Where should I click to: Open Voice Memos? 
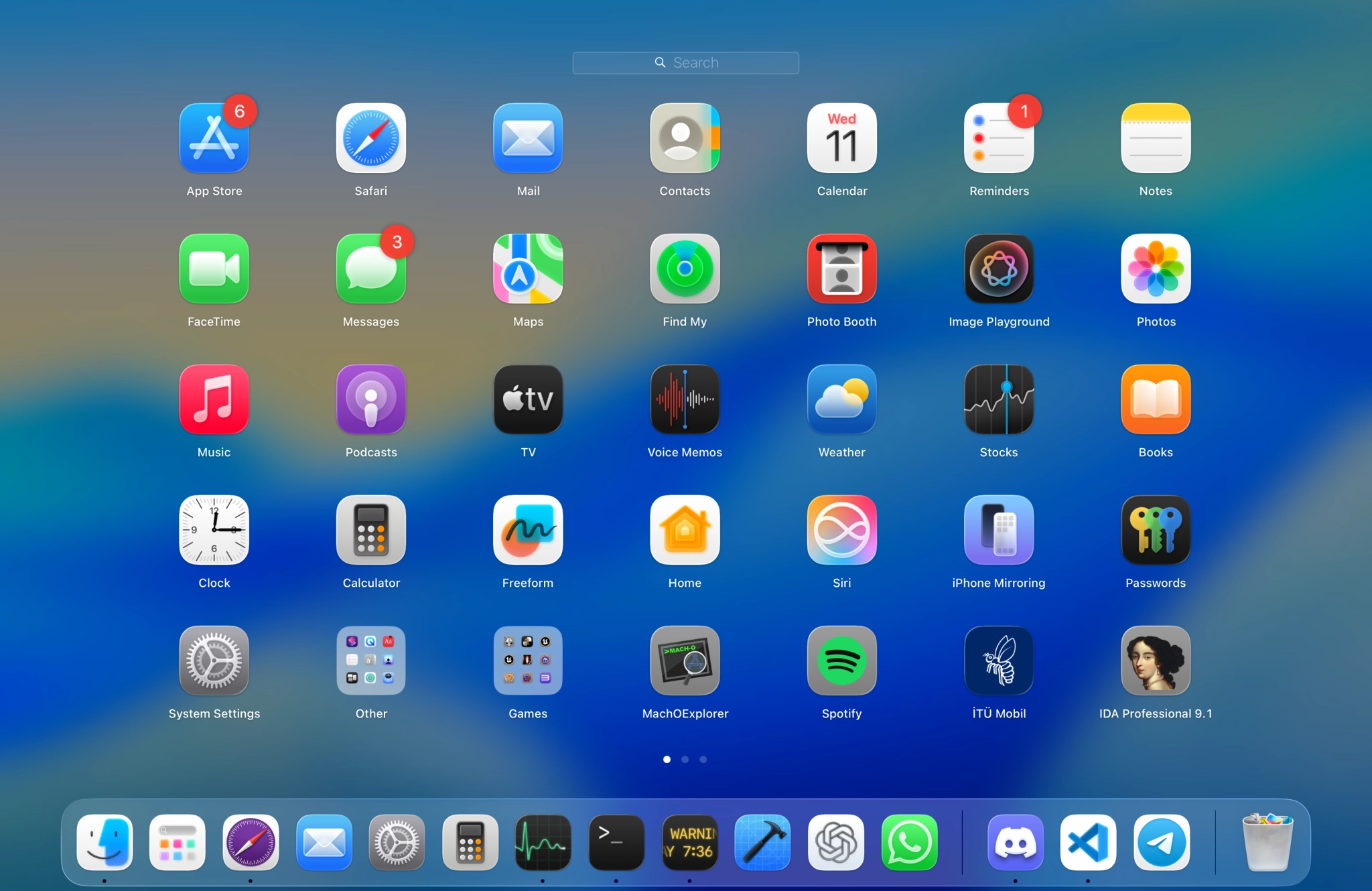pos(685,399)
